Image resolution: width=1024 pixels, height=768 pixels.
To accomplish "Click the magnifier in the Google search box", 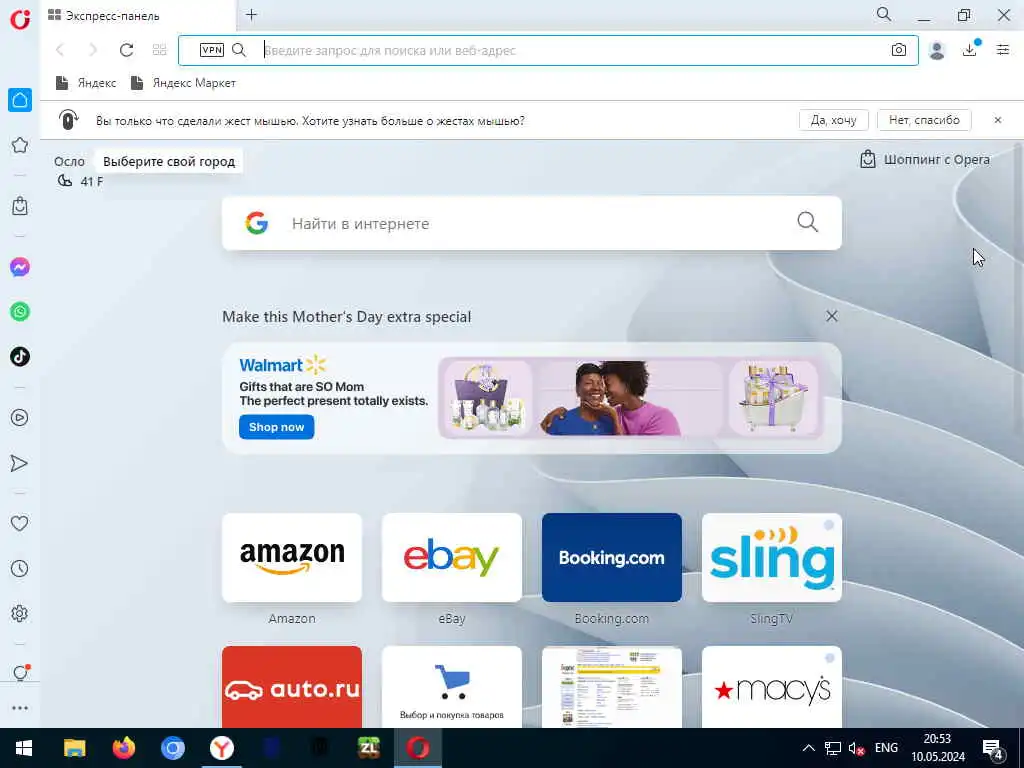I will (808, 222).
